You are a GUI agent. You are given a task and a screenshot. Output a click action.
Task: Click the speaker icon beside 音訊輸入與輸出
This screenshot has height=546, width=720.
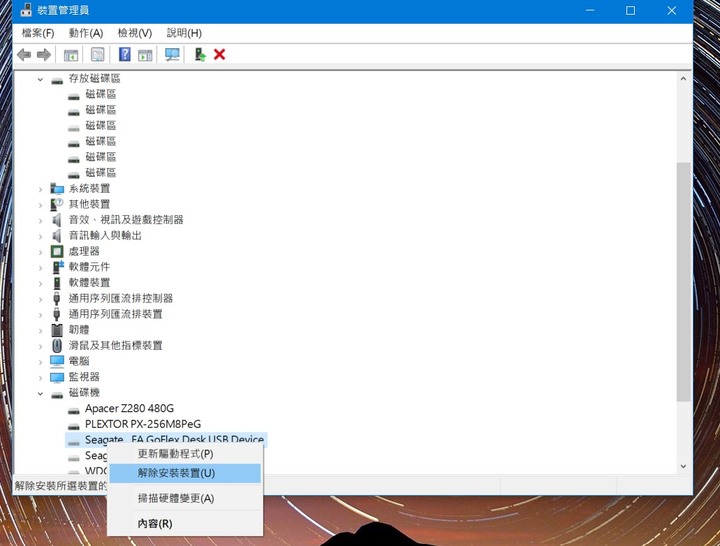pyautogui.click(x=56, y=236)
